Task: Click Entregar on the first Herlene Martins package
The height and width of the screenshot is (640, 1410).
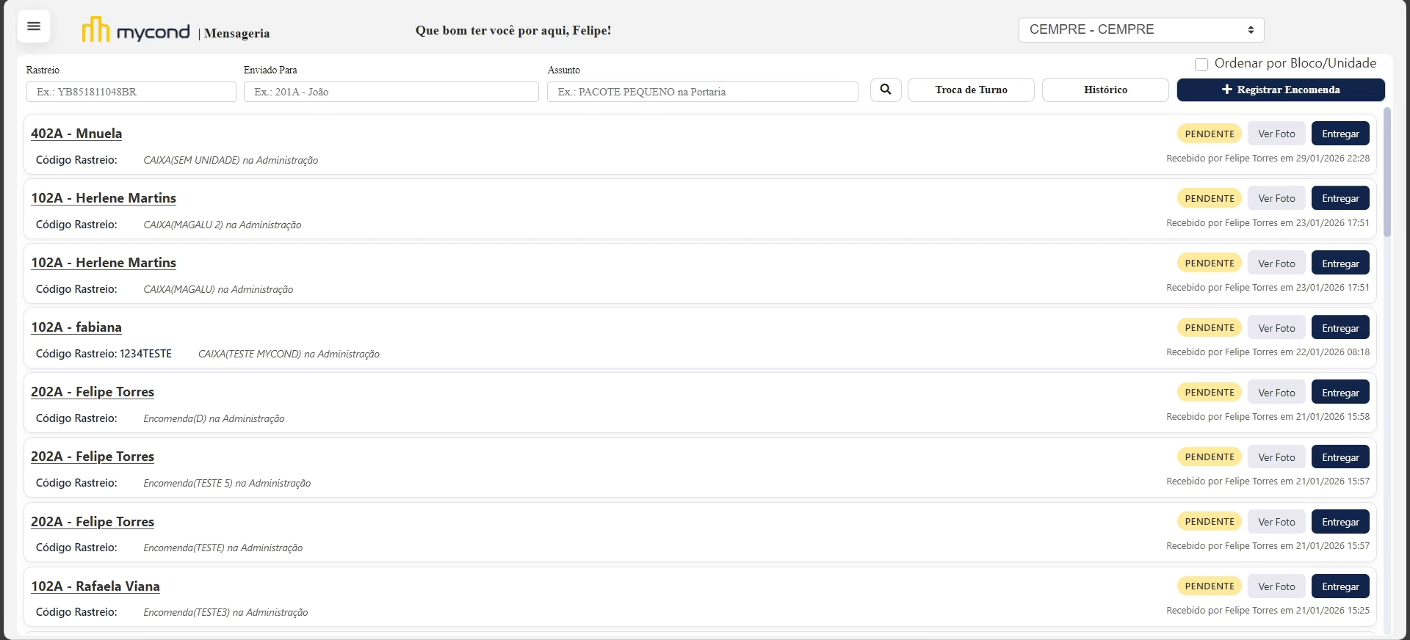Action: [1340, 199]
